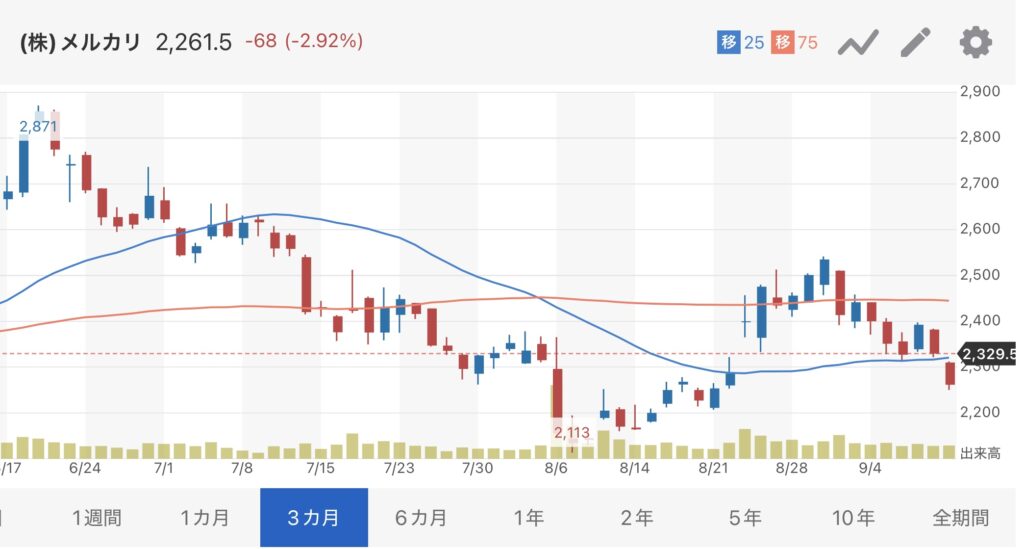
Task: Toggle the orange 75-day moving average badge
Action: point(795,42)
